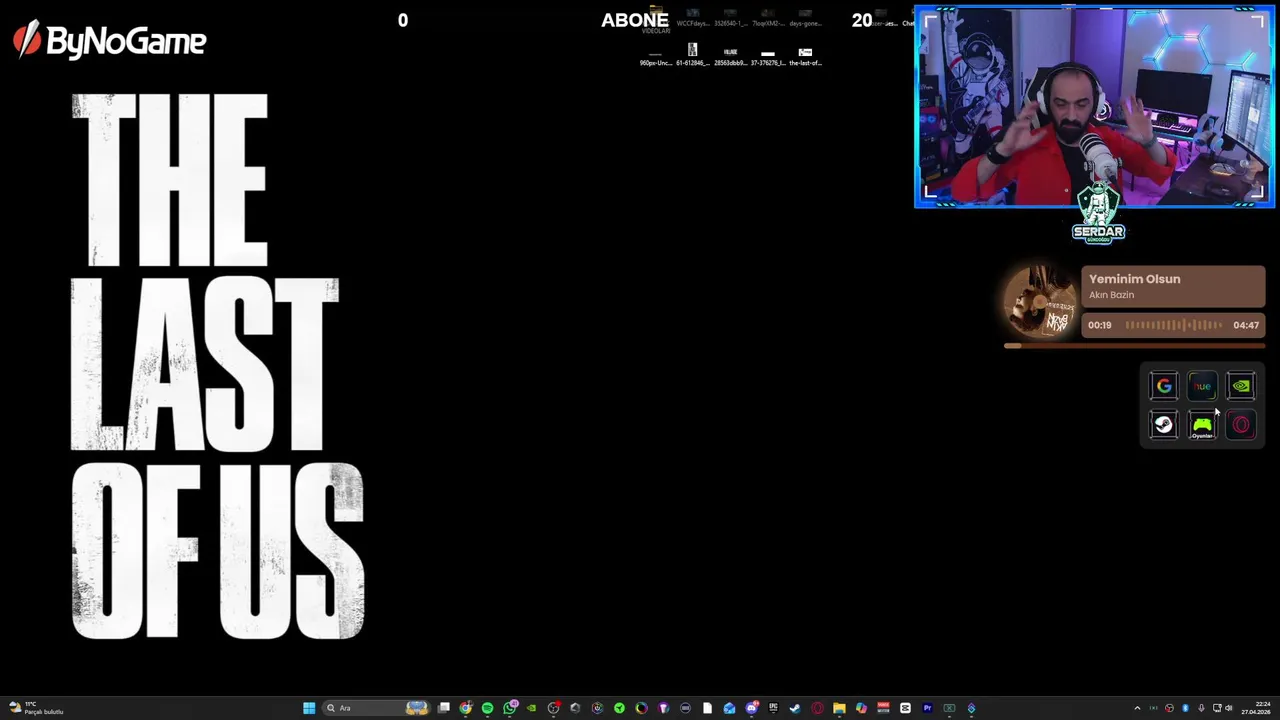Click the volume icon in the system tray

[1229, 708]
